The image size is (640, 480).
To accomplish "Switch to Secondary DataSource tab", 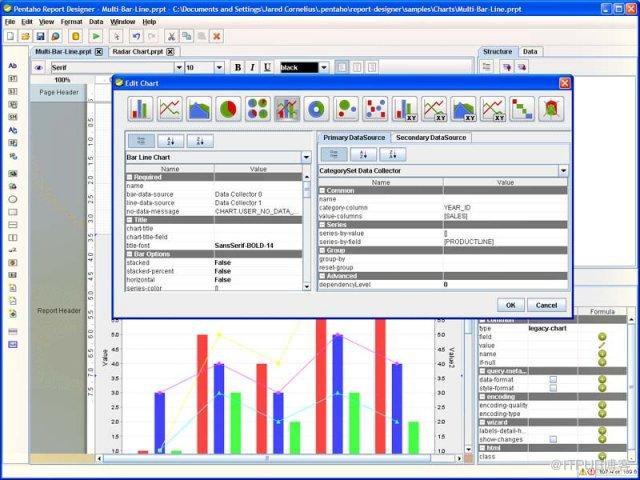I will click(431, 138).
